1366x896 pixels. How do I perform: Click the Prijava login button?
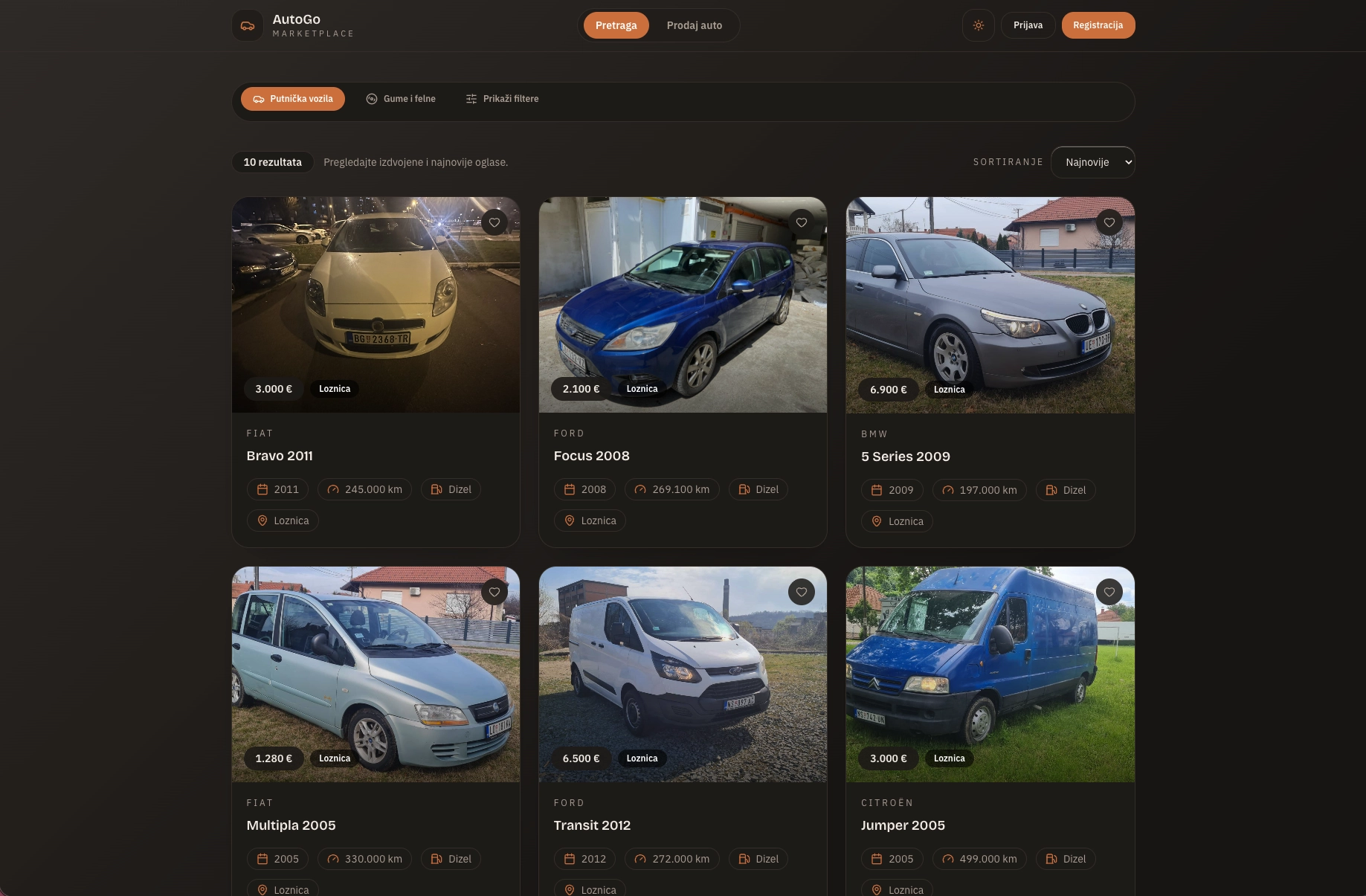coord(1028,25)
